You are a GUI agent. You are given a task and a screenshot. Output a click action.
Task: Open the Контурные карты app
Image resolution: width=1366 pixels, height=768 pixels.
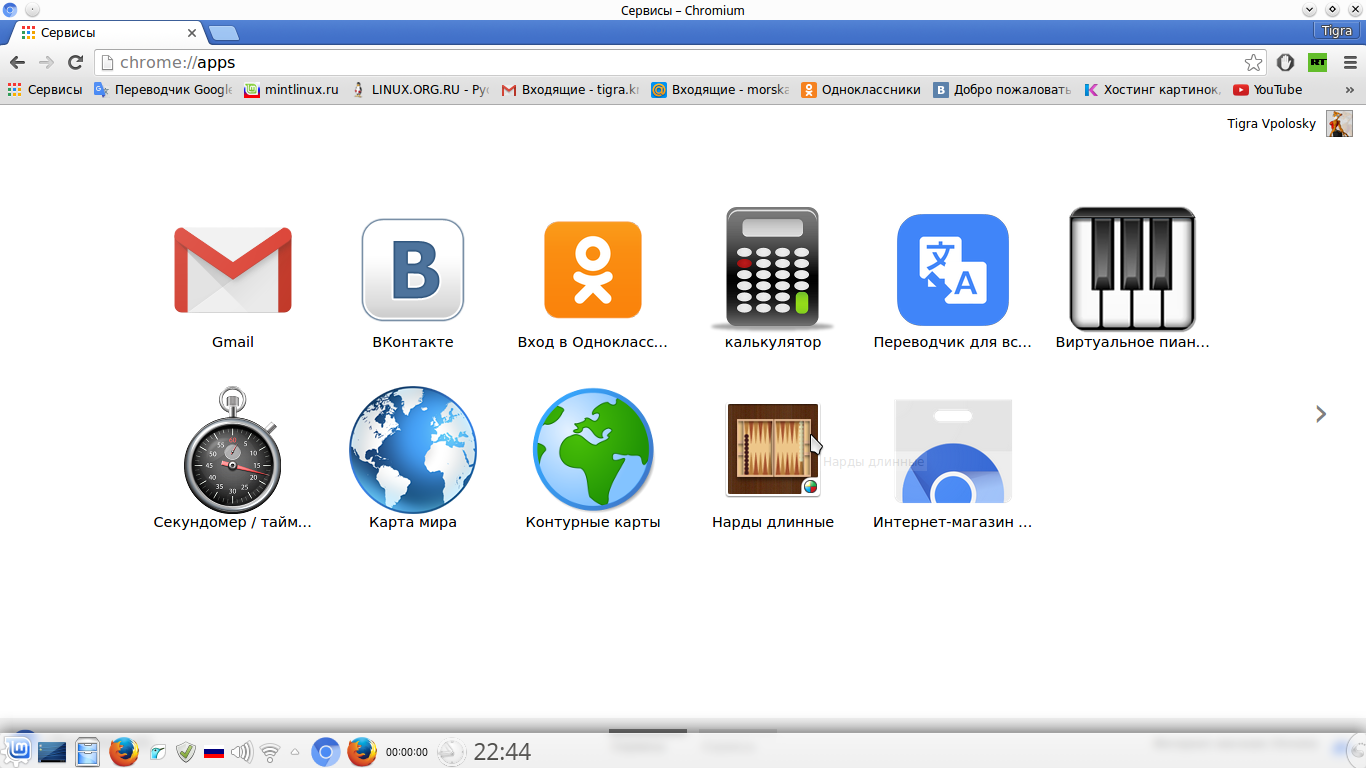pos(593,450)
